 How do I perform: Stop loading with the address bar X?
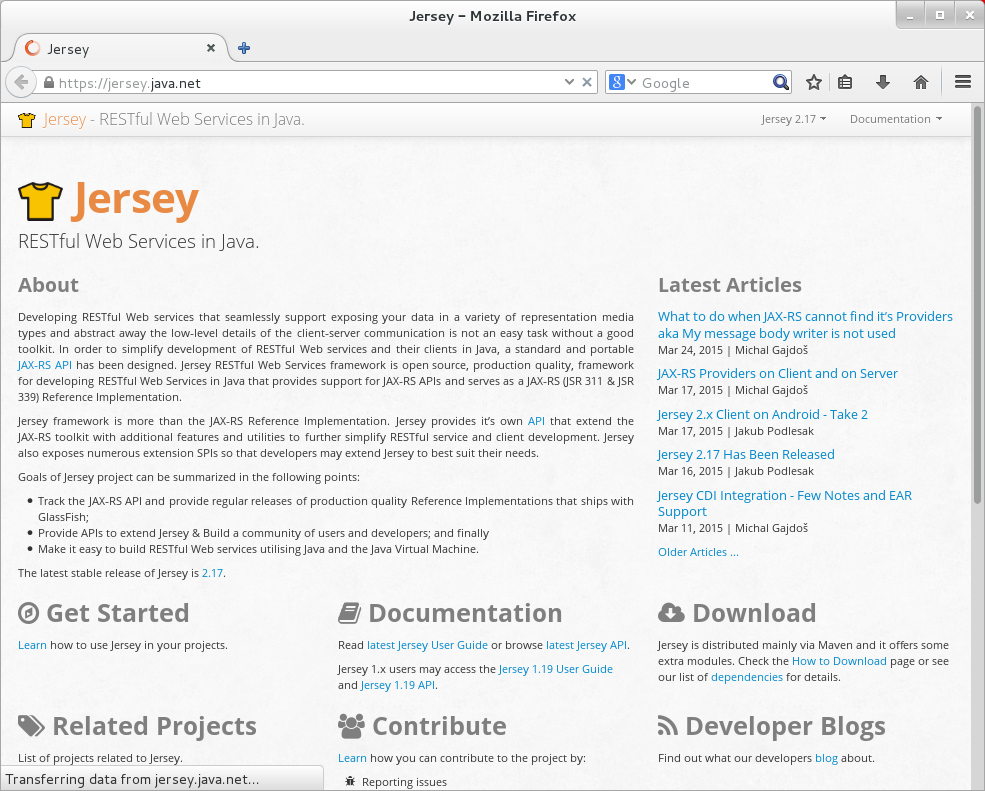587,82
